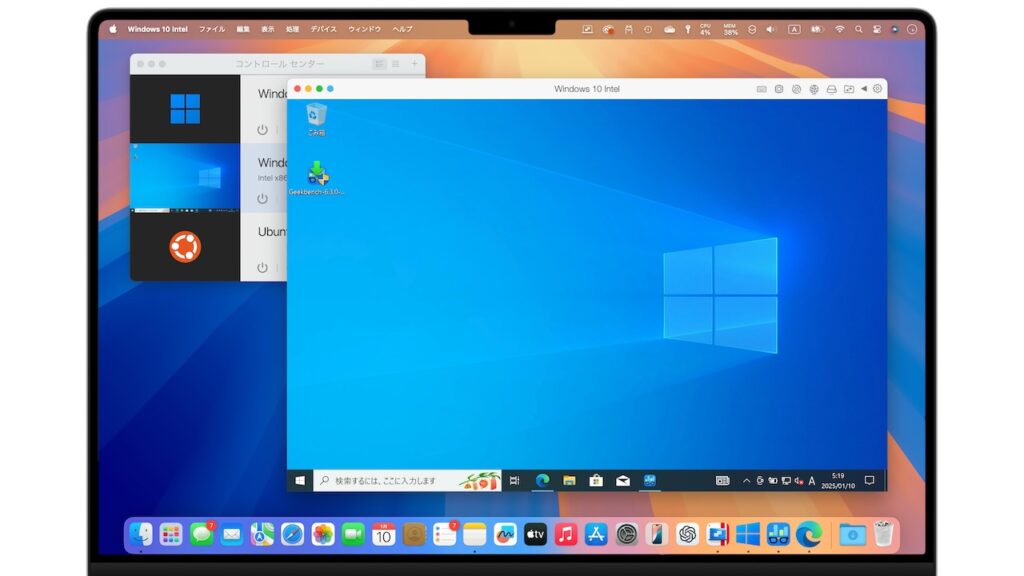Select the Geekbench installer icon on Windows desktop
Viewport: 1024px width, 576px height.
[317, 178]
